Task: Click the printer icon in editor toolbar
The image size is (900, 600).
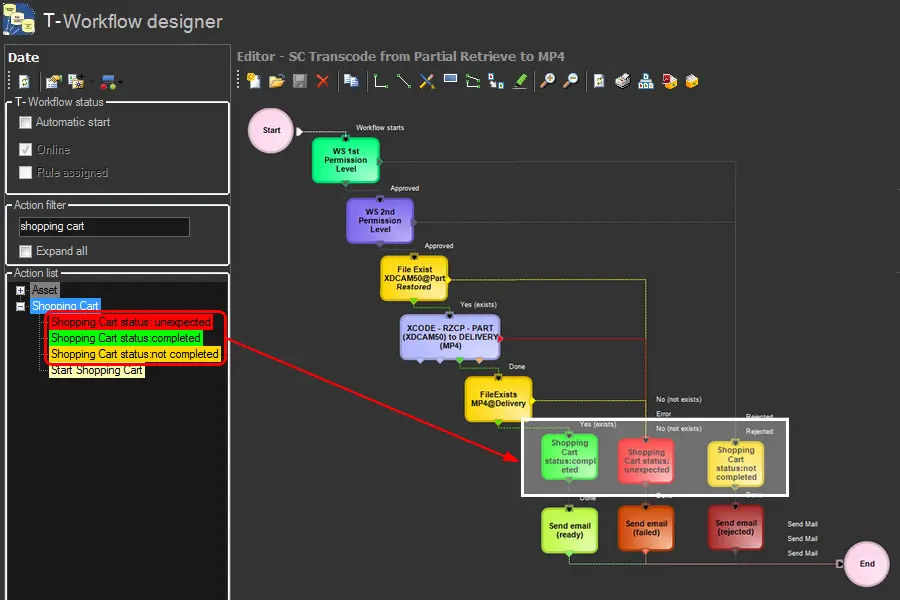Action: 622,81
